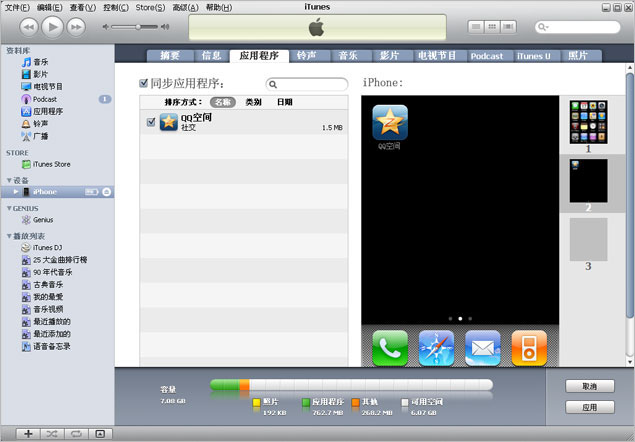Expand the iPhone device tree triangle
This screenshot has width=635, height=442.
(15, 191)
